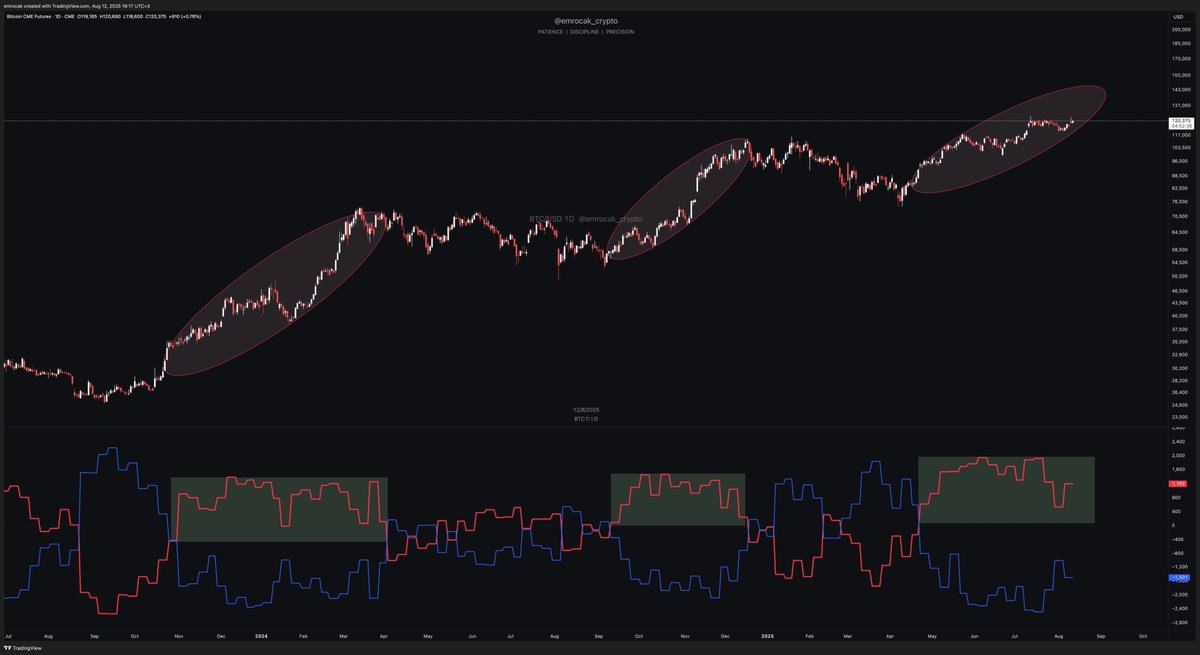Select the green rectangle over the 2025 indicator range
1200x655 pixels.
coord(1006,489)
